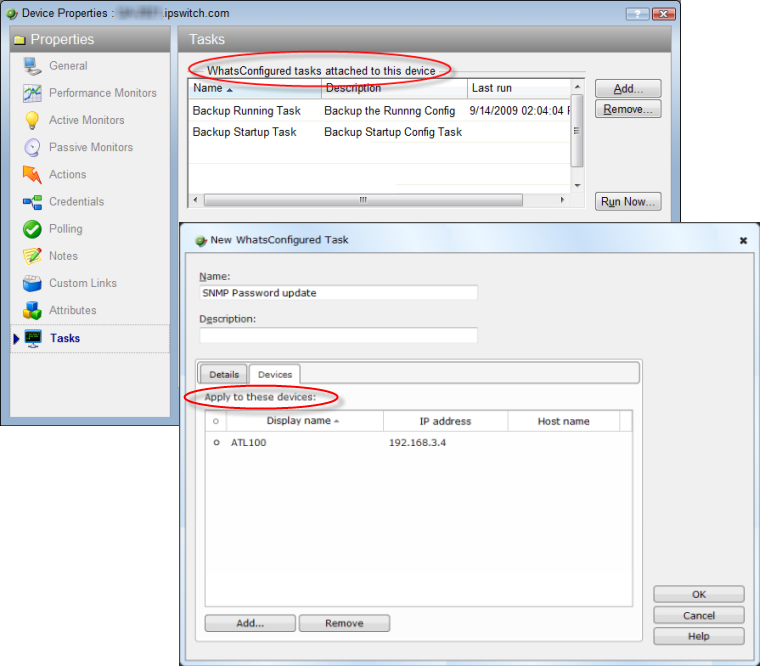Show the Custom Links section
The height and width of the screenshot is (672, 766).
[83, 283]
